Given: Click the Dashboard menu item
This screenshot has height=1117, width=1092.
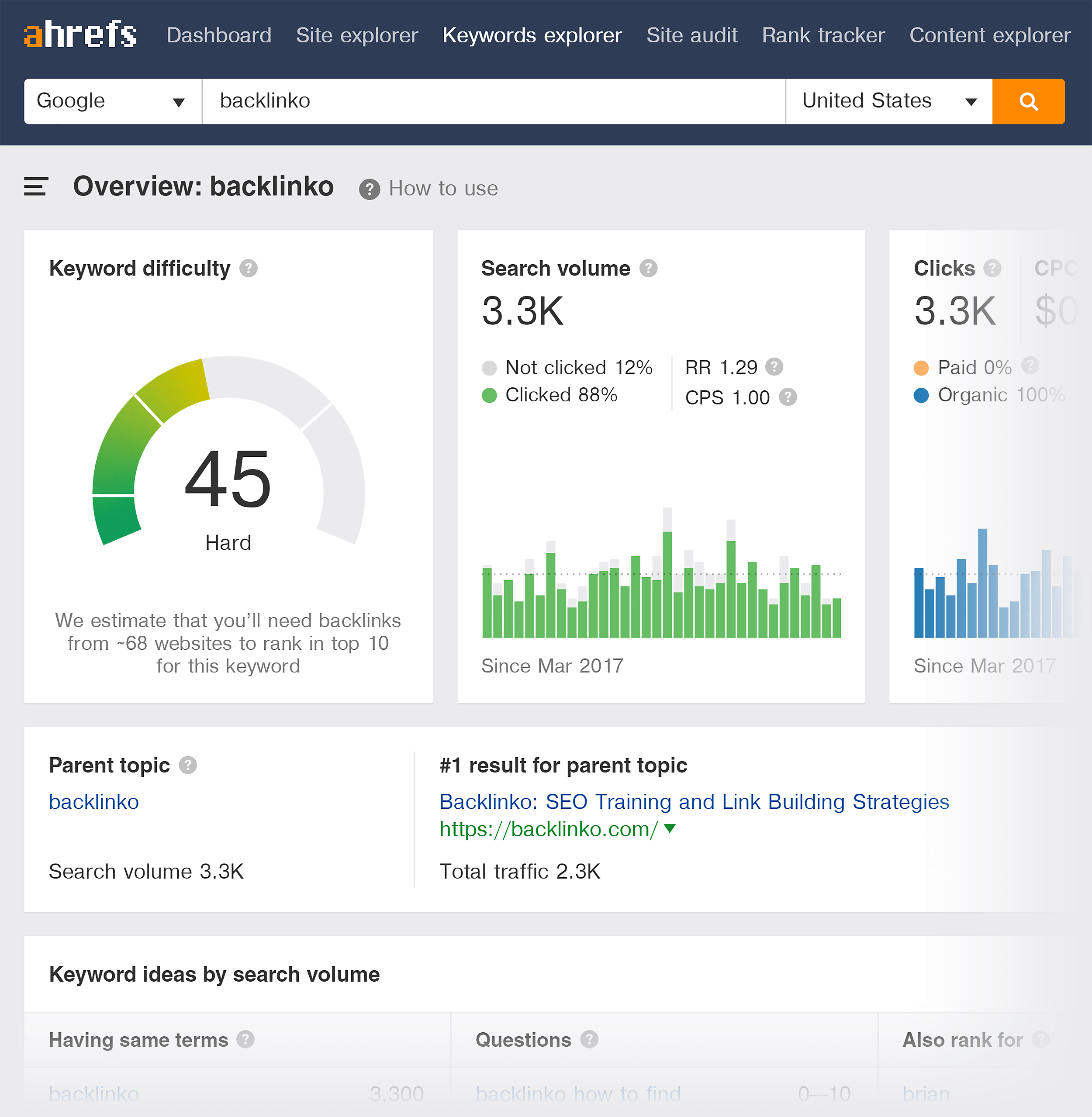Looking at the screenshot, I should (x=218, y=34).
